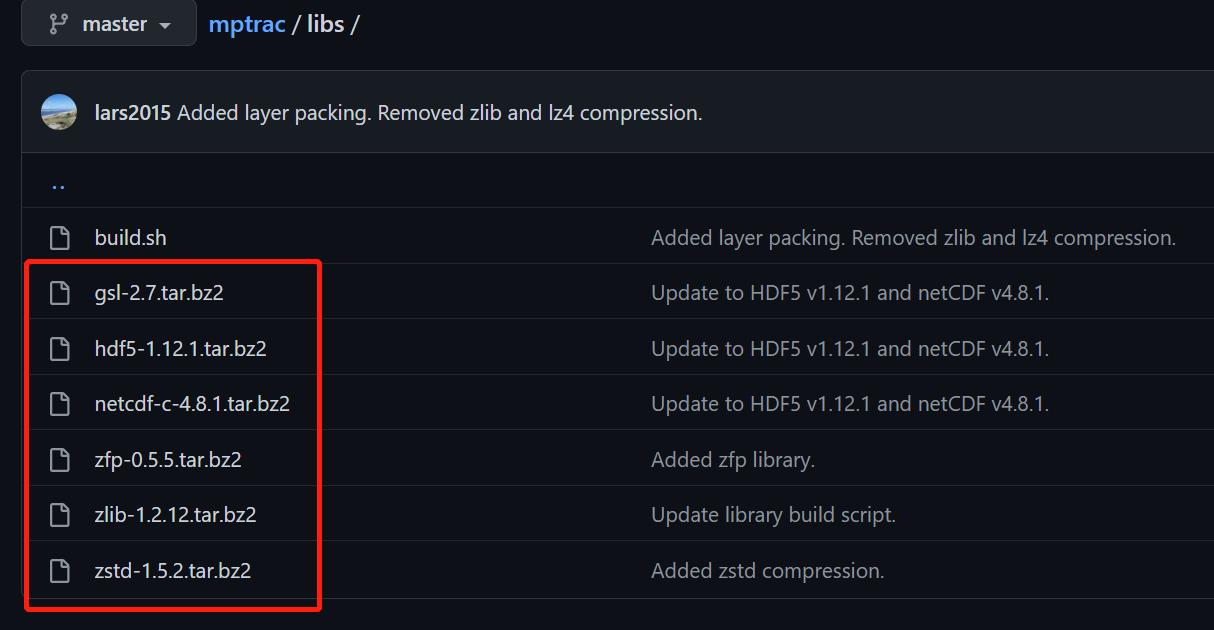Viewport: 1214px width, 630px height.
Task: Open the 'Added zfp library.' commit
Action: click(x=733, y=460)
